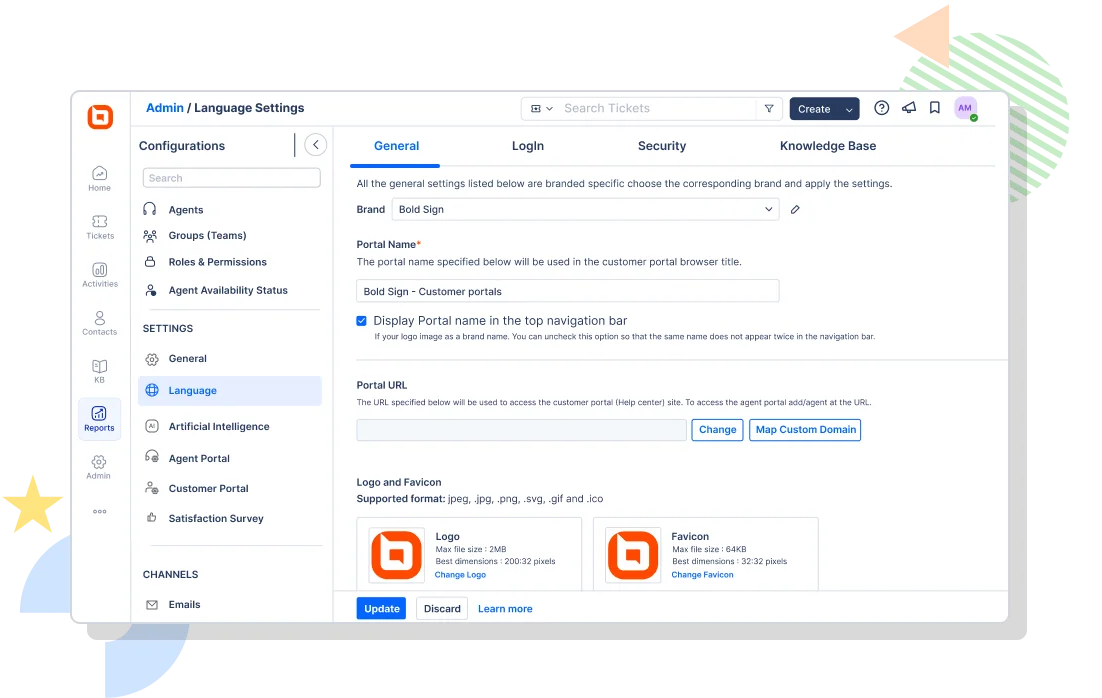Collapse the Configurations panel with arrow button
The height and width of the screenshot is (698, 1102).
[x=316, y=145]
